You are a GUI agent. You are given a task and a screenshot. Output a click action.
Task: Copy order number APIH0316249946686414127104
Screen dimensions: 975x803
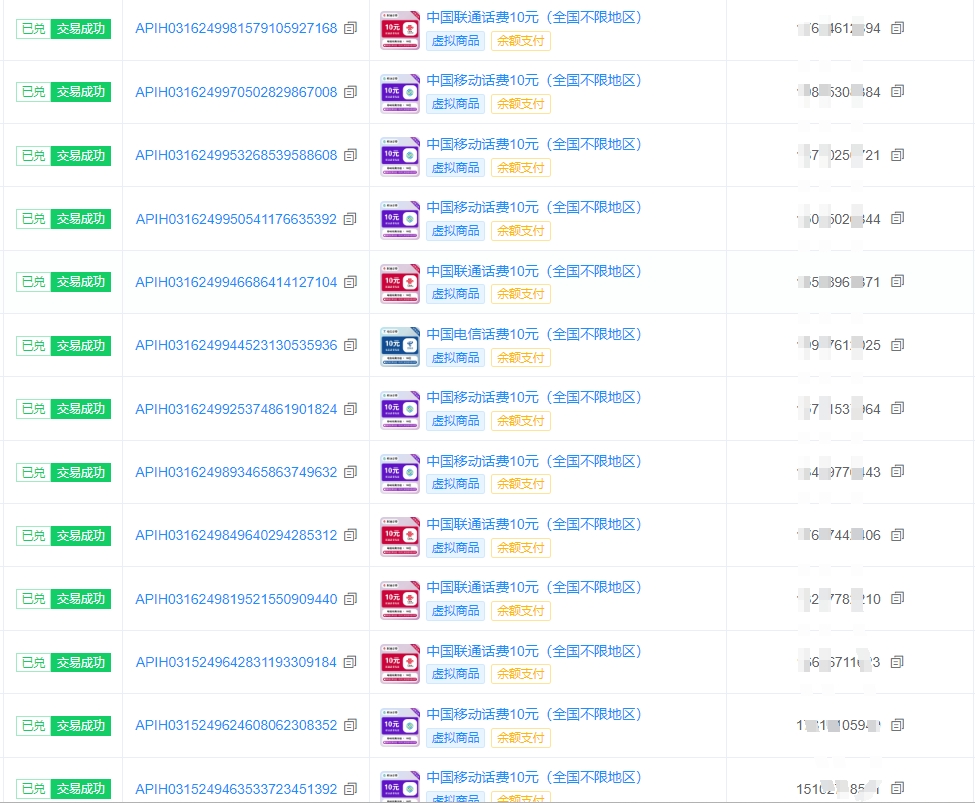tap(351, 282)
